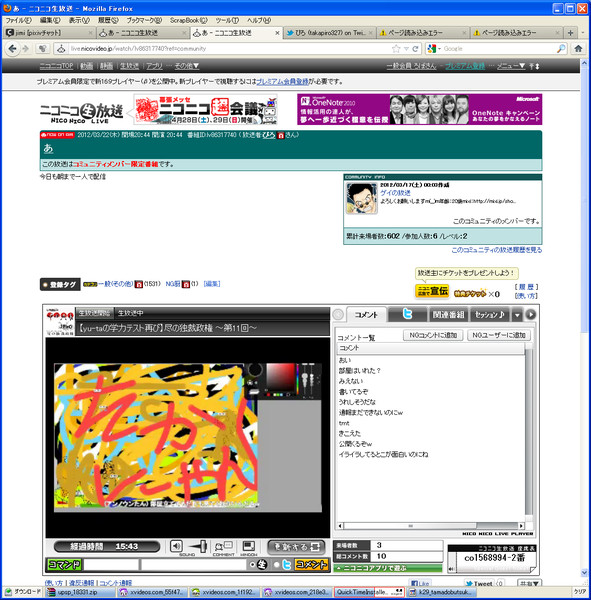Click the magnifier icon in the search box
Viewport: 591px width, 600px height.
click(561, 49)
